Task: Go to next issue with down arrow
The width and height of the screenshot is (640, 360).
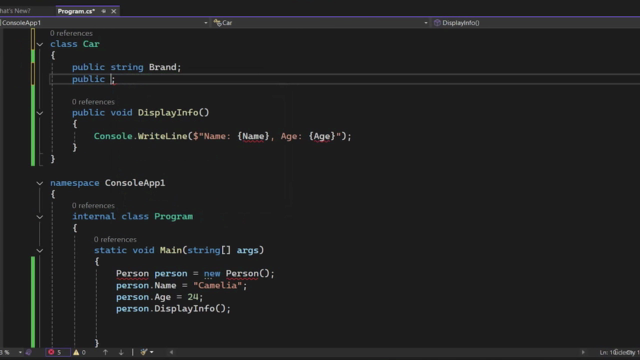Action: 121,352
